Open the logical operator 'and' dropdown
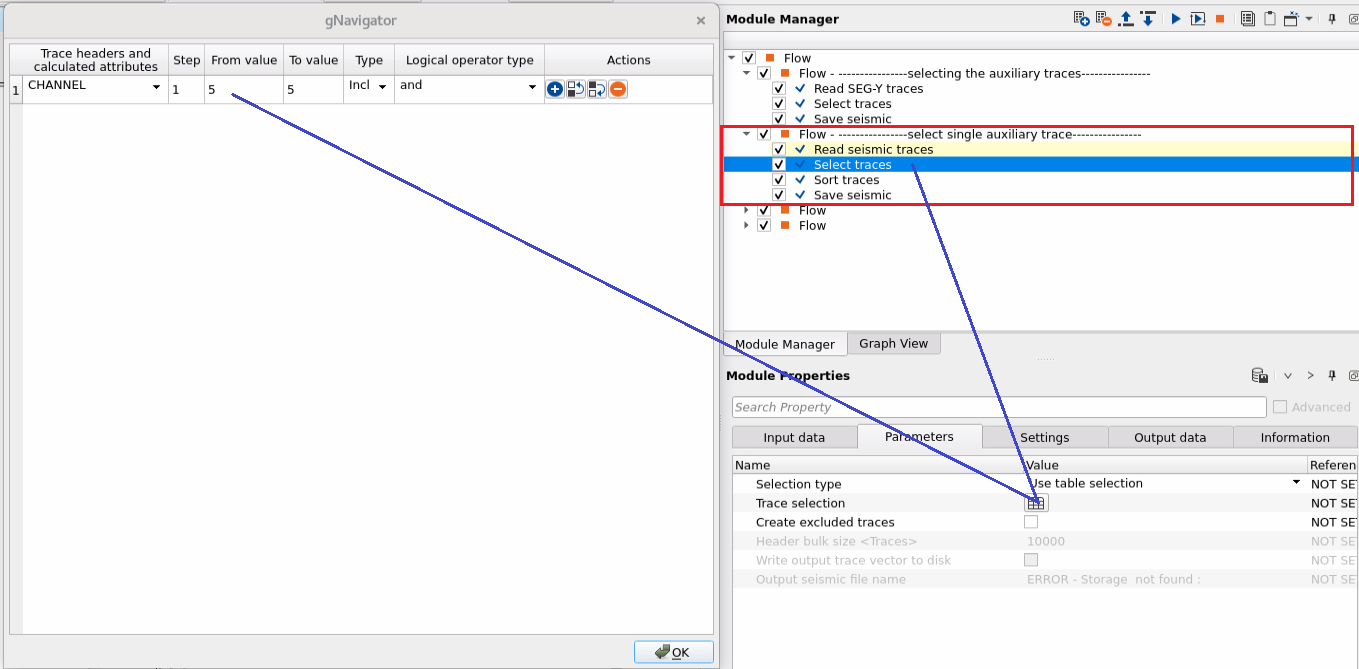1359x669 pixels. coord(532,88)
